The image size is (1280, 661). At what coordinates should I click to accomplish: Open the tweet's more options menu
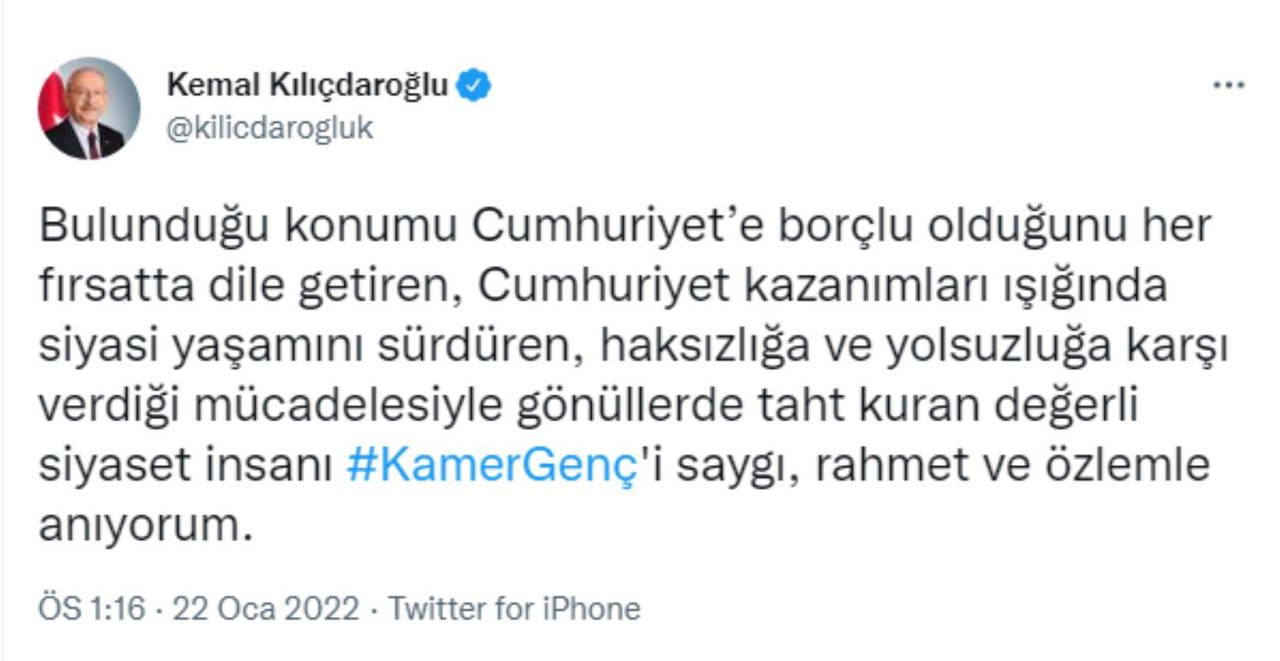pyautogui.click(x=1228, y=86)
